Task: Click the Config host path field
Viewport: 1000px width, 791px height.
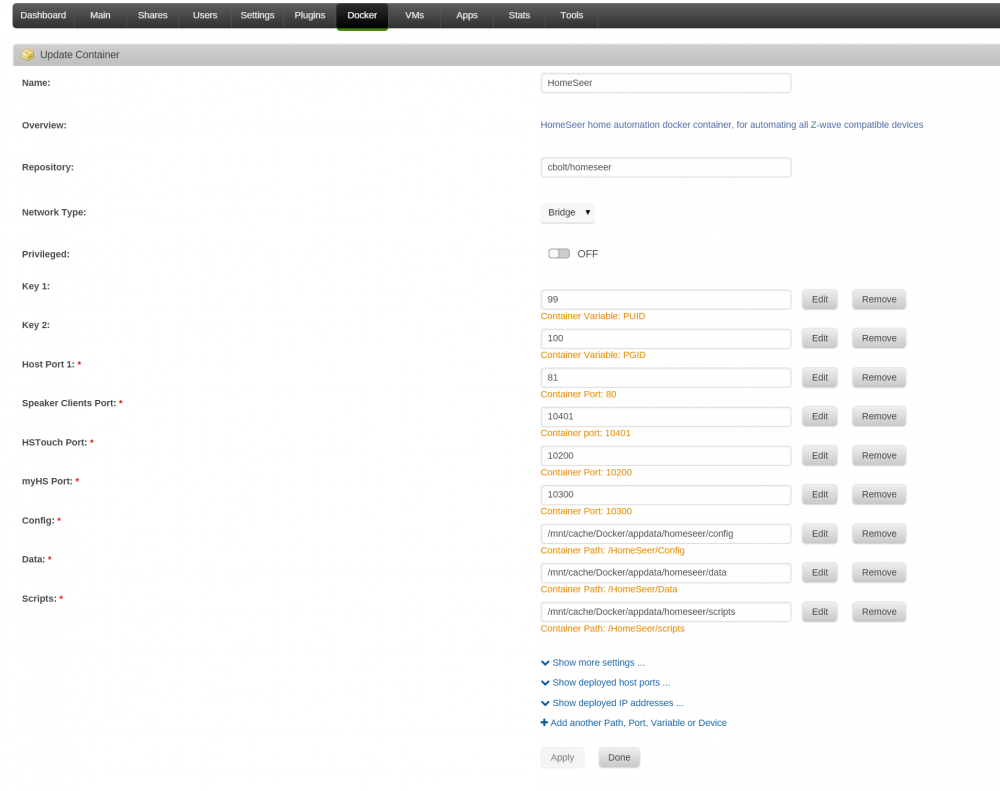Action: point(666,534)
